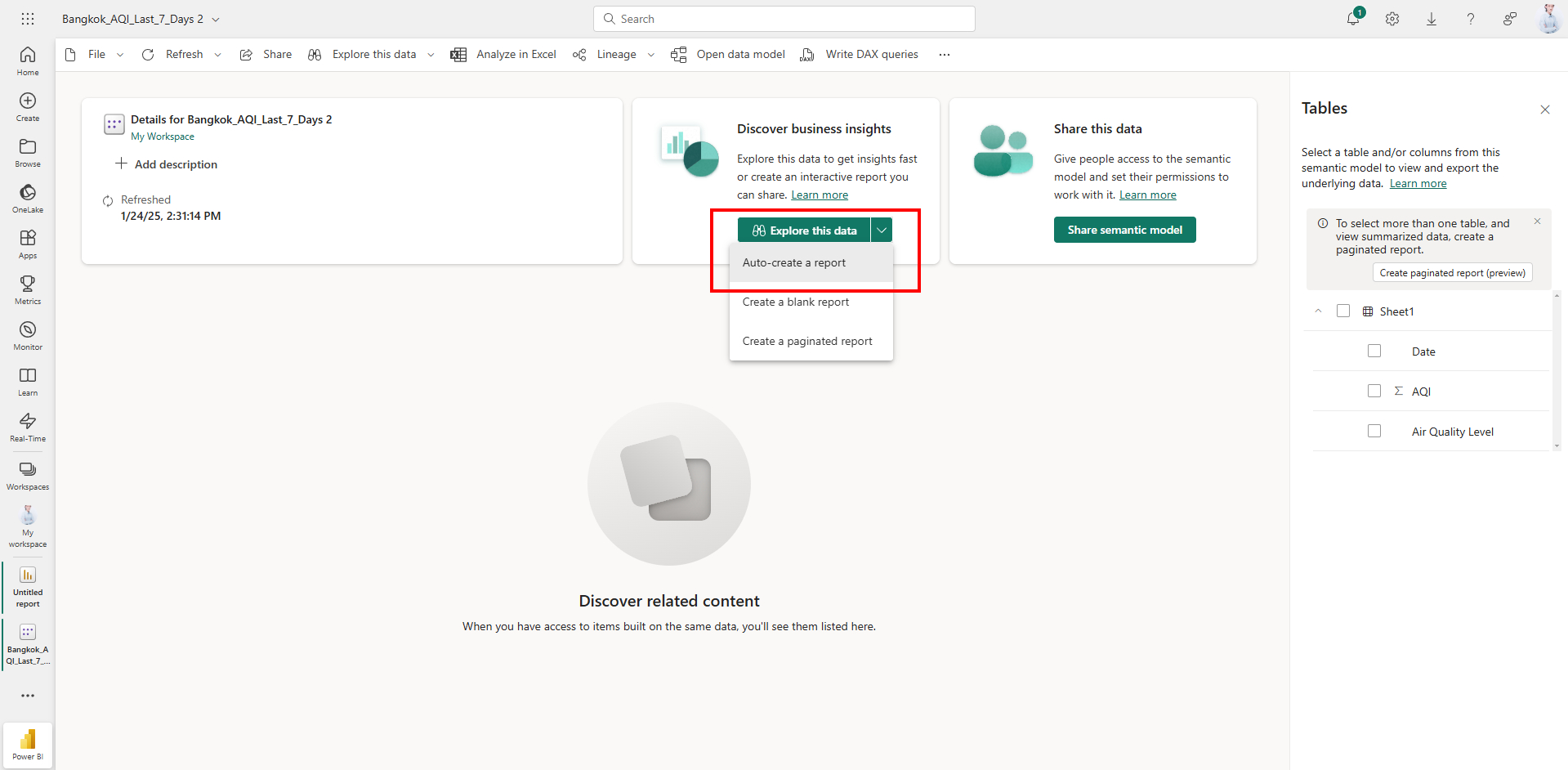Open the feedback icon in header

click(x=1510, y=19)
